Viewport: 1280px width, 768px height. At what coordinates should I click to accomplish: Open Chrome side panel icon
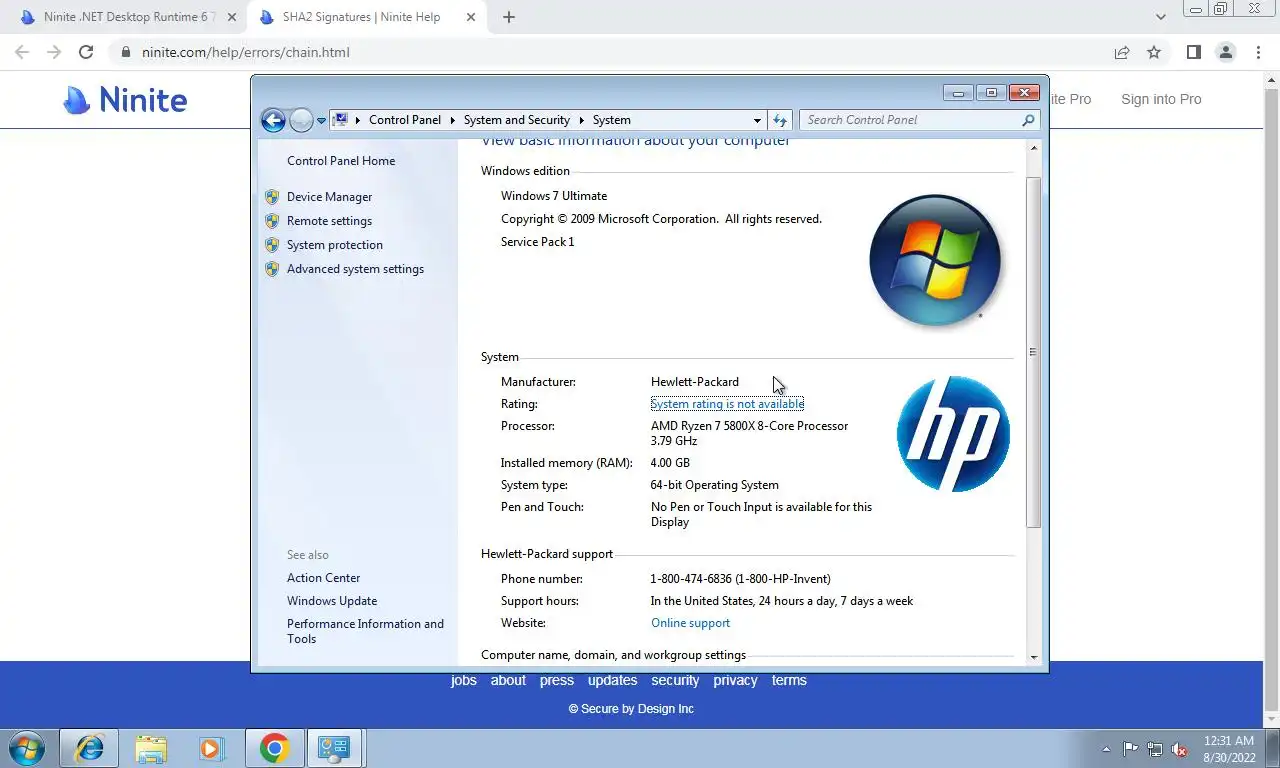tap(1193, 52)
